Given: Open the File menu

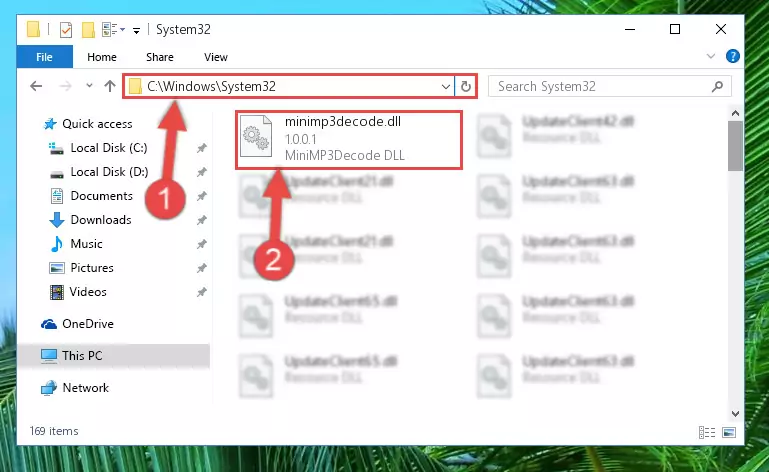Looking at the screenshot, I should tap(45, 57).
